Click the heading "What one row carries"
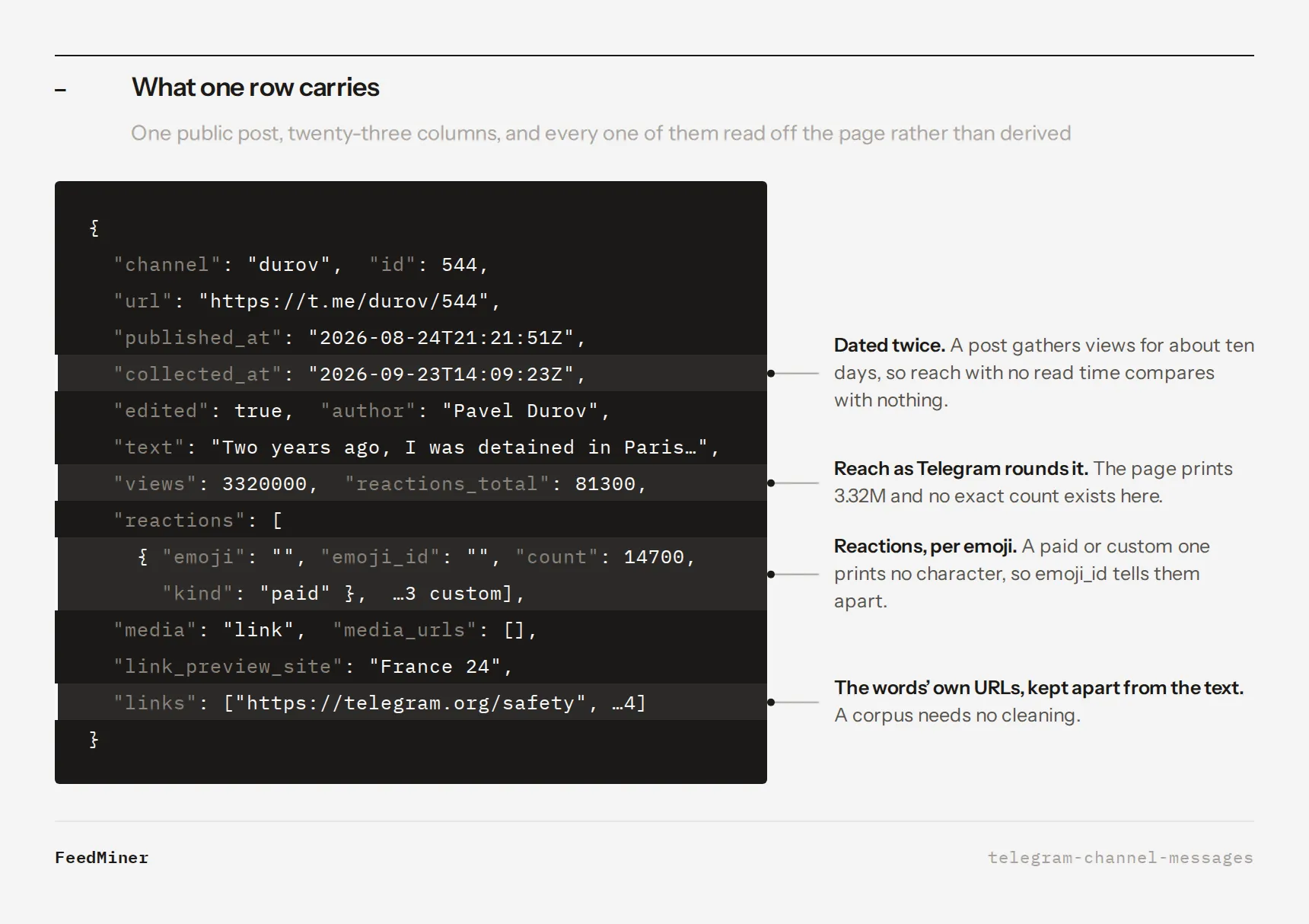 256,88
